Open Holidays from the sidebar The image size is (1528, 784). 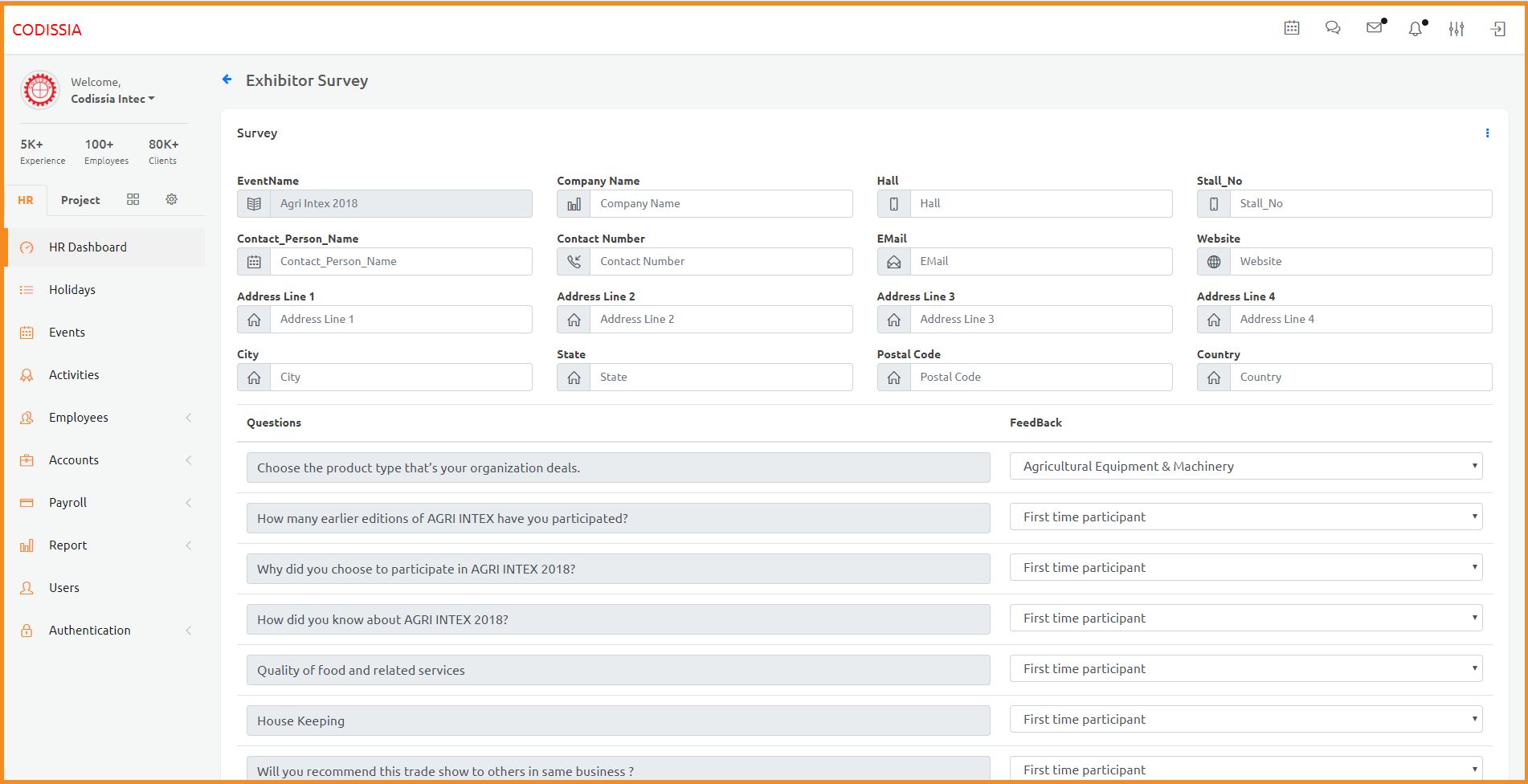tap(72, 290)
